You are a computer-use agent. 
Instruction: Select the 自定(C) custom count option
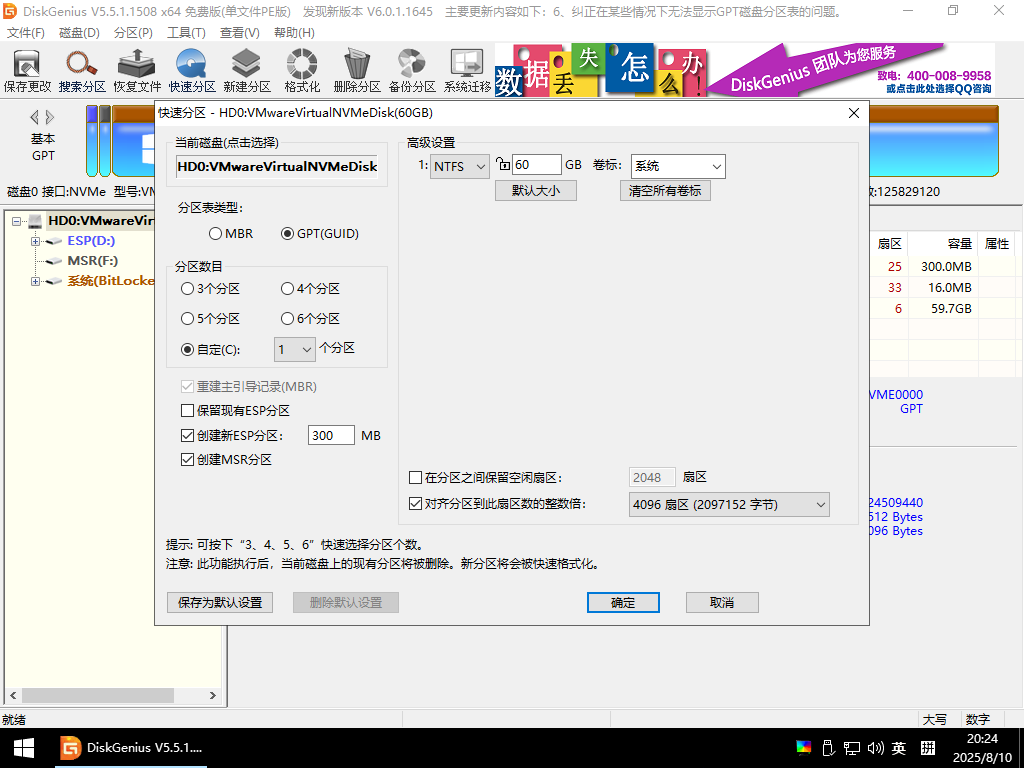210,349
